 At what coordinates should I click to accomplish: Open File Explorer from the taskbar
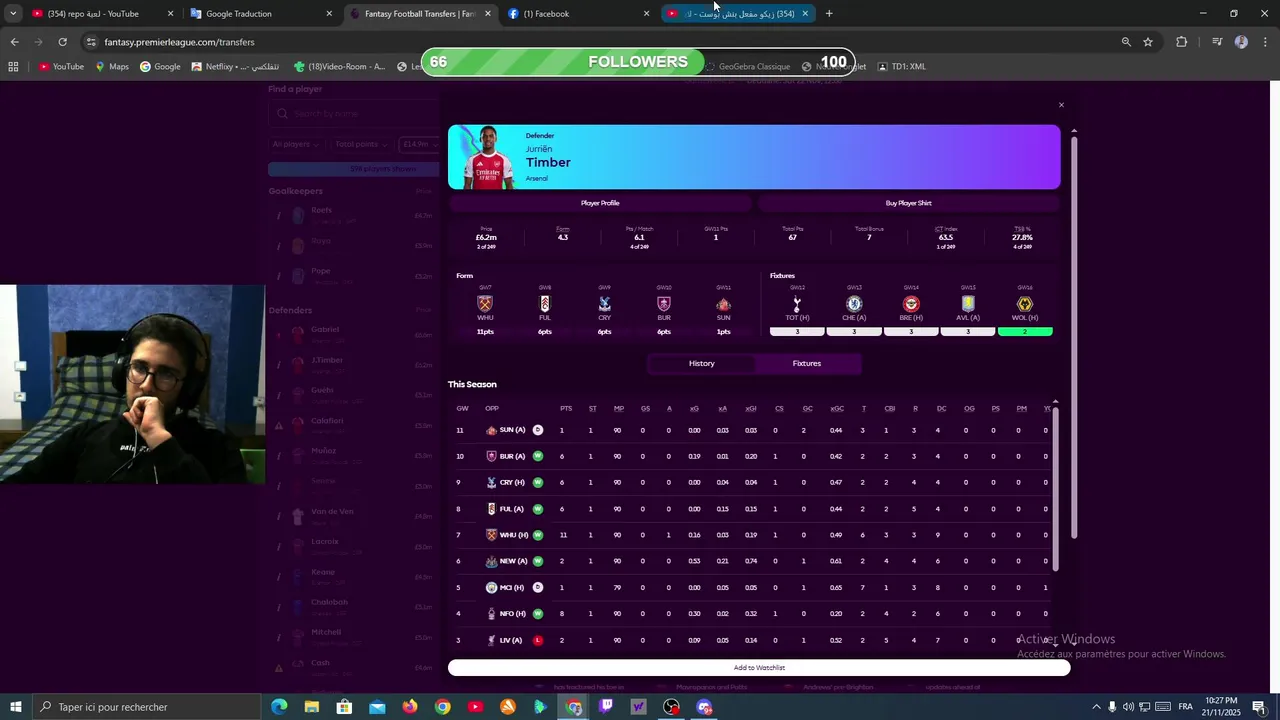click(312, 707)
